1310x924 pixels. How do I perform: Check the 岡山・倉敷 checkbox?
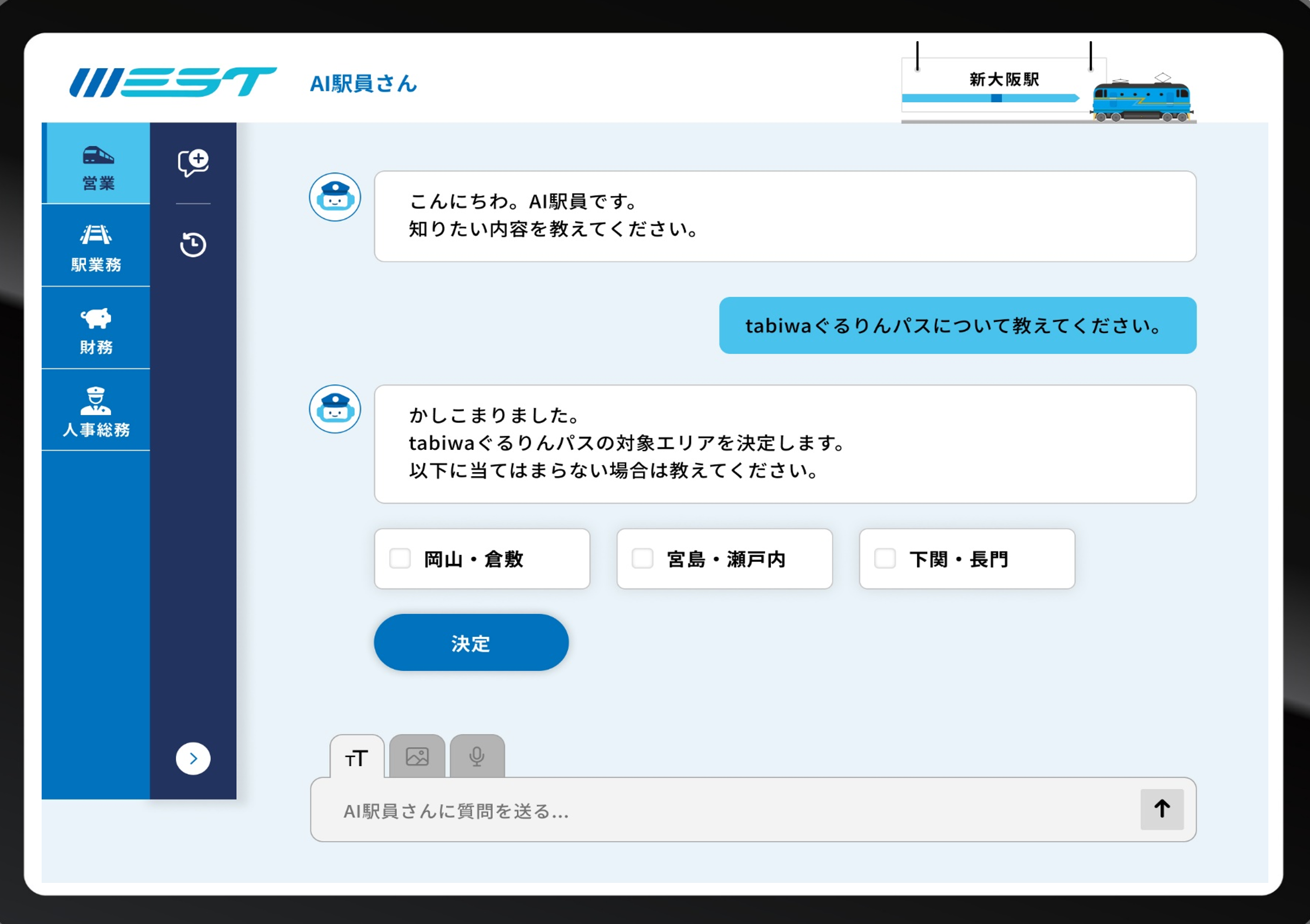pyautogui.click(x=400, y=558)
